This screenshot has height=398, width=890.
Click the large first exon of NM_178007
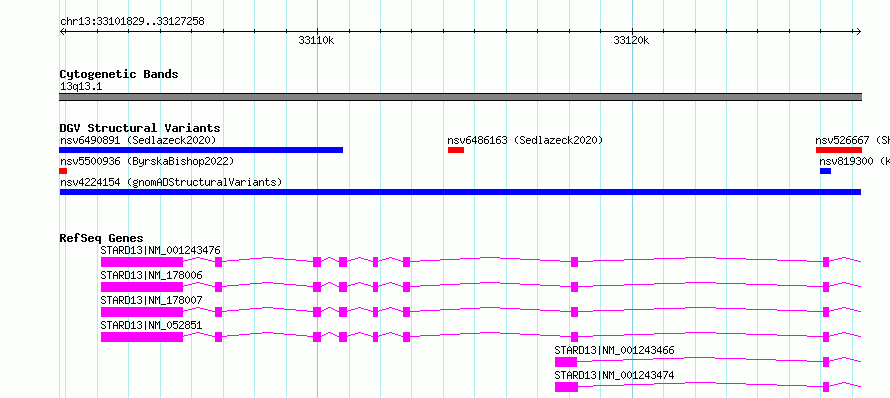point(142,312)
